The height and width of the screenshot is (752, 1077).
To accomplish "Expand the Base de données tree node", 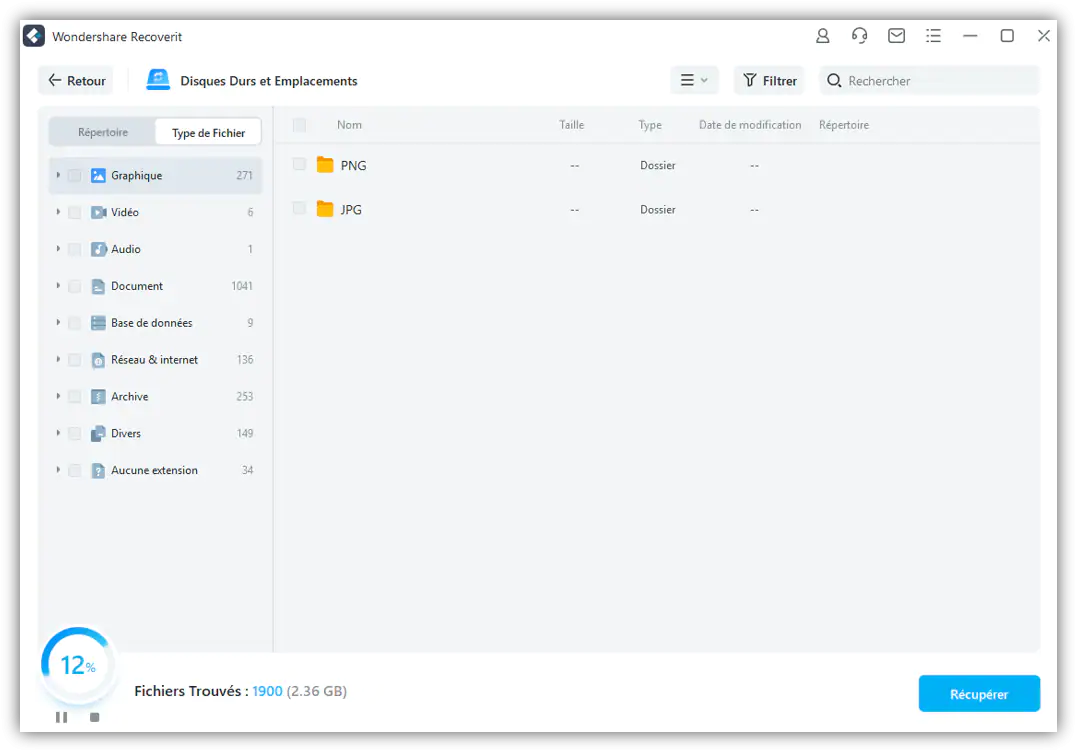I will point(58,323).
